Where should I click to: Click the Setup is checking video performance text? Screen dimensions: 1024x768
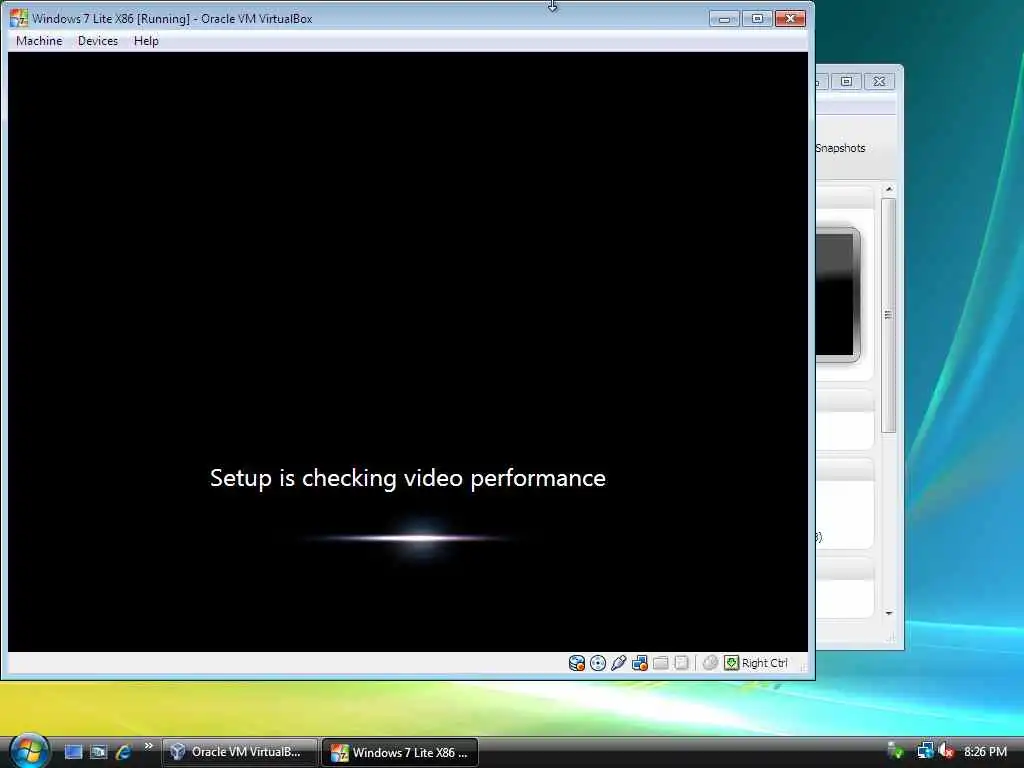coord(408,478)
